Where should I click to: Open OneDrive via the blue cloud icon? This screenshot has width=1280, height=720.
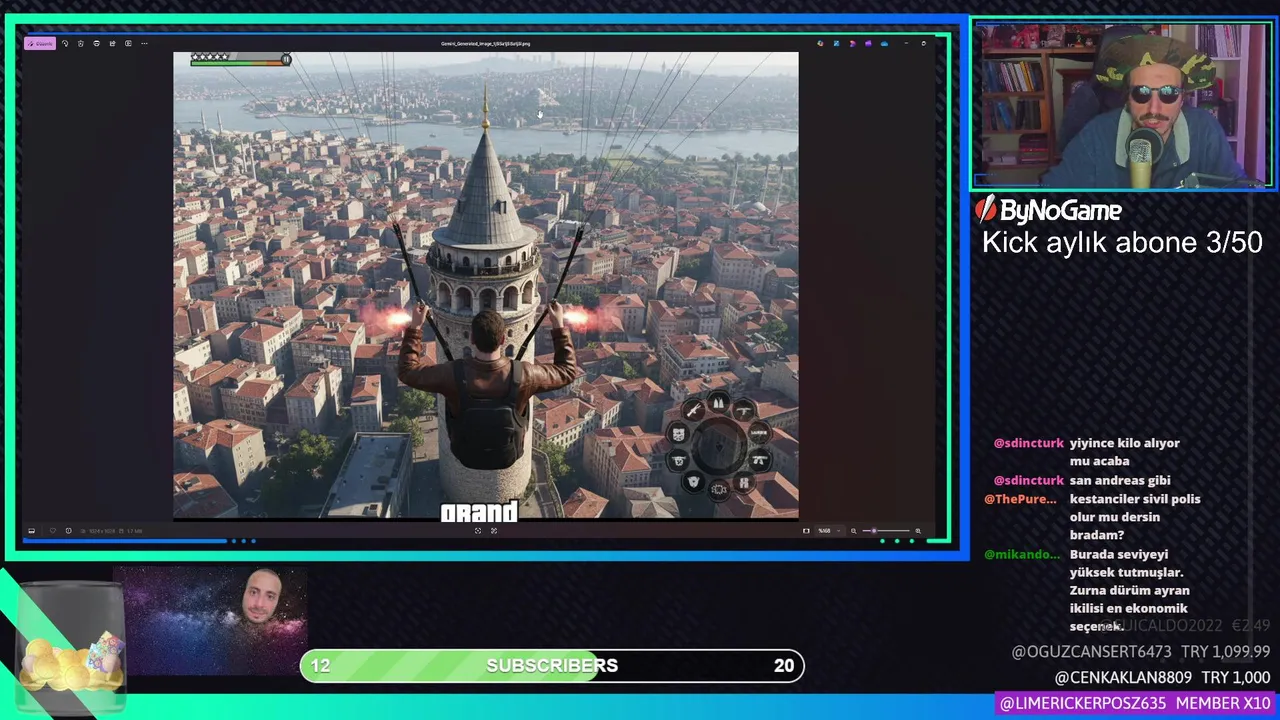884,44
